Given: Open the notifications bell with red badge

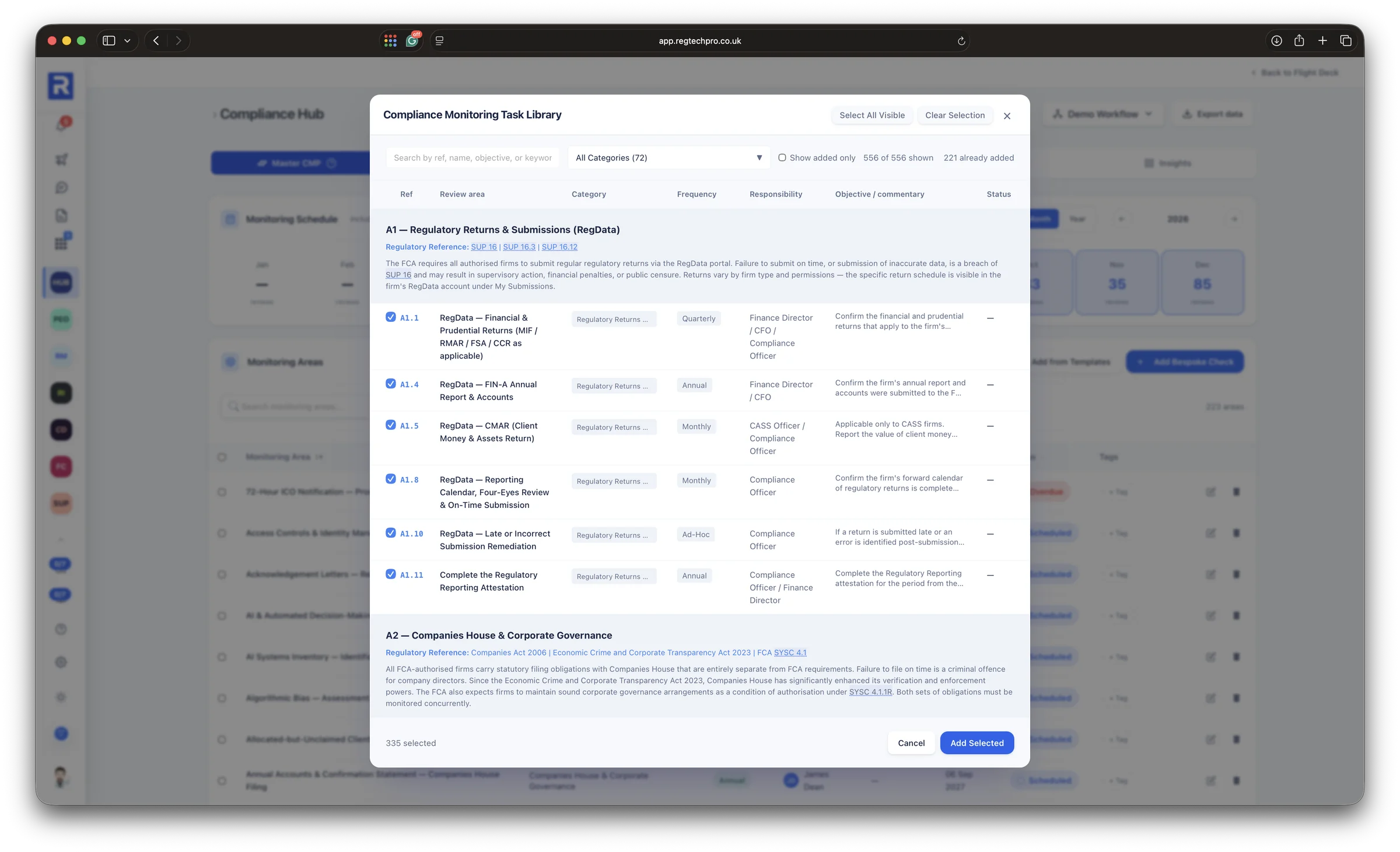Looking at the screenshot, I should tap(62, 124).
